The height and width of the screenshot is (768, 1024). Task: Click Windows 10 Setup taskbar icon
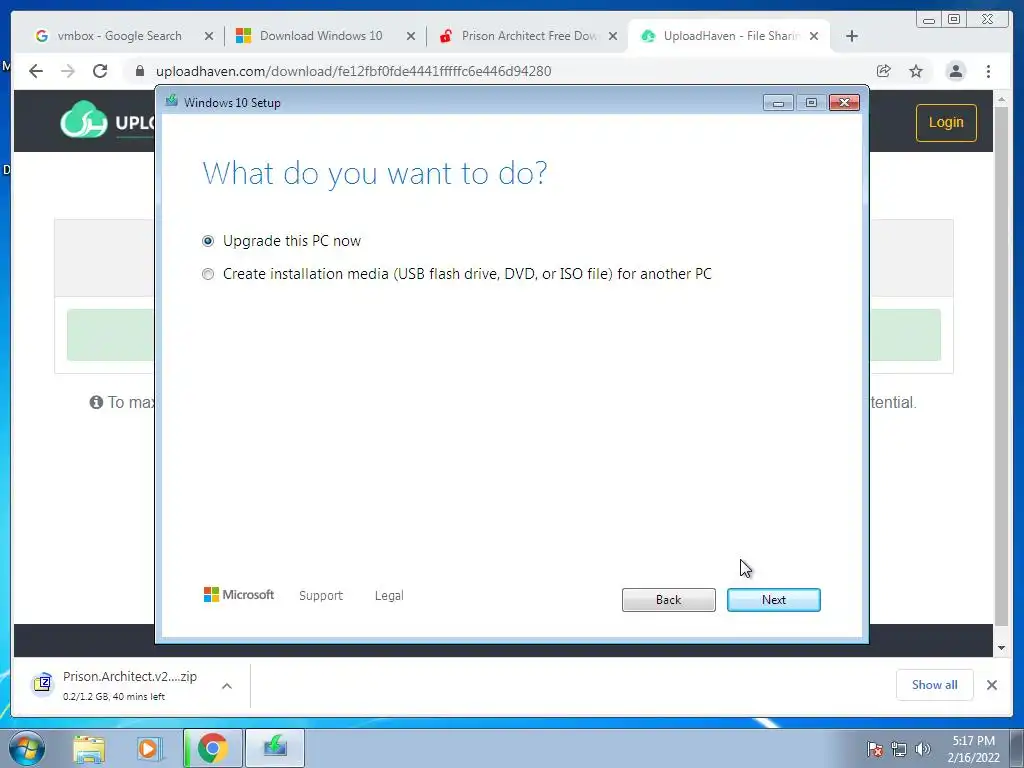[275, 748]
